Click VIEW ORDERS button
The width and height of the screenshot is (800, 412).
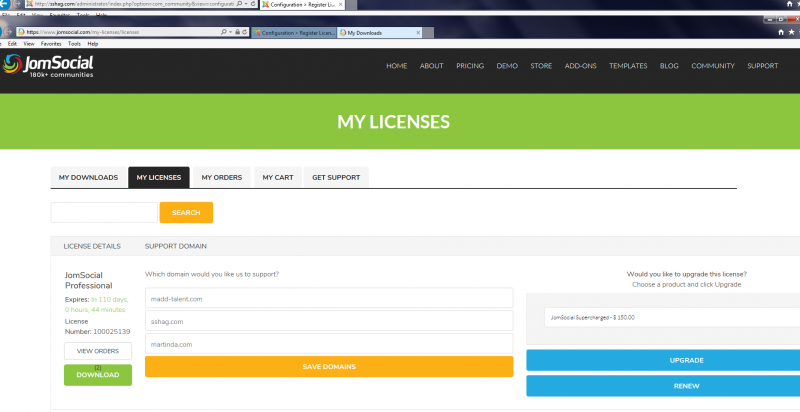tap(98, 351)
